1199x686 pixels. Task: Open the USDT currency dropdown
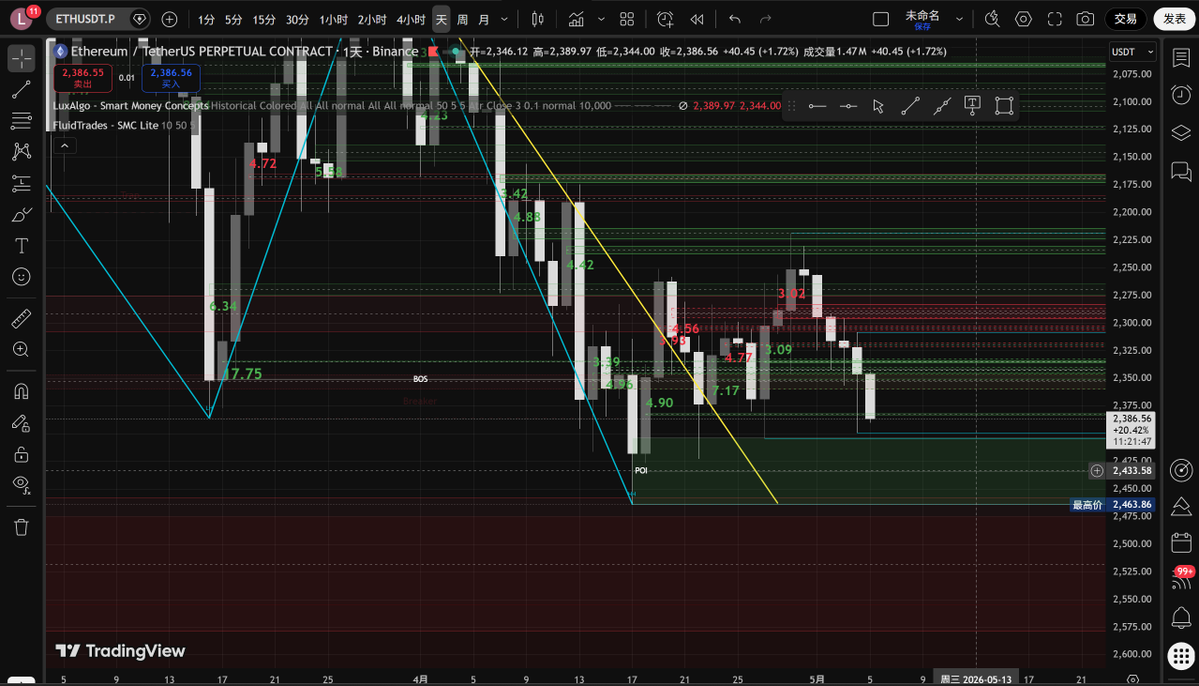pyautogui.click(x=1132, y=52)
